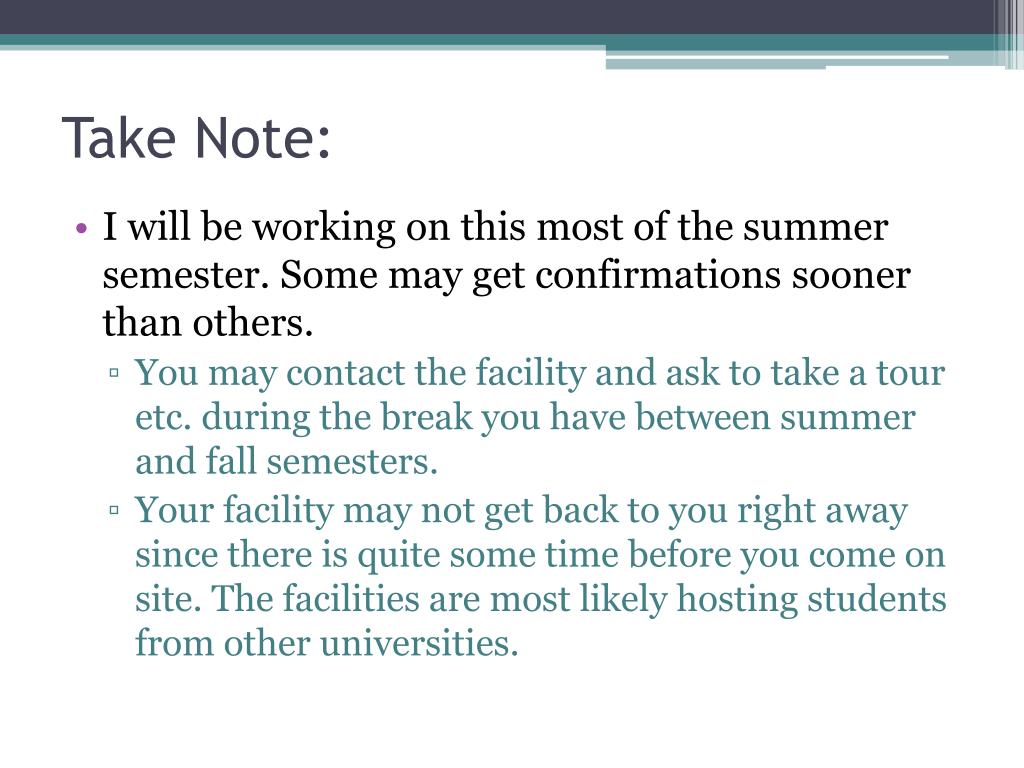Click the word 'confirmations' in the main bullet
Viewport: 1024px width, 768px height.
pos(658,275)
